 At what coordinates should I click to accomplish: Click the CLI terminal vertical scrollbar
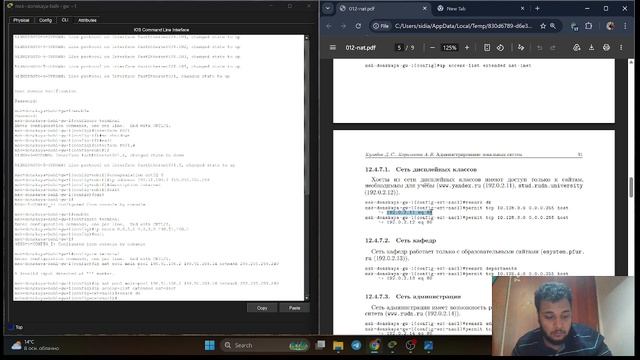pyautogui.click(x=307, y=168)
